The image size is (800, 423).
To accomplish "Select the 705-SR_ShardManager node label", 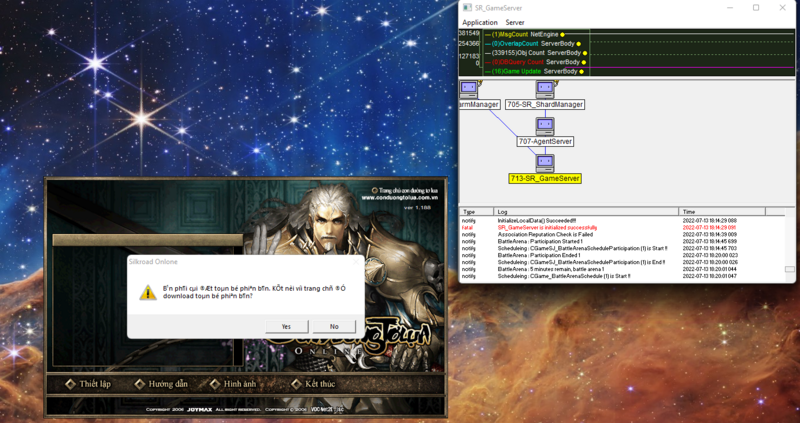I will 545,104.
